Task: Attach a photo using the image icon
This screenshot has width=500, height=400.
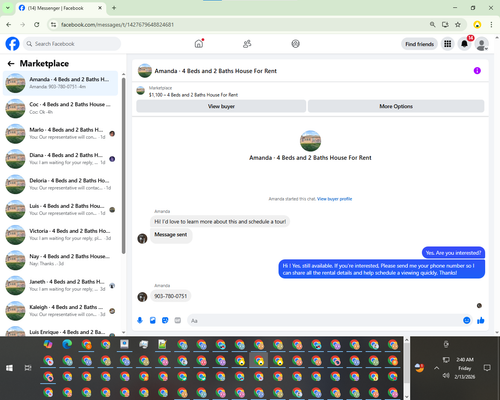Action: (153, 320)
